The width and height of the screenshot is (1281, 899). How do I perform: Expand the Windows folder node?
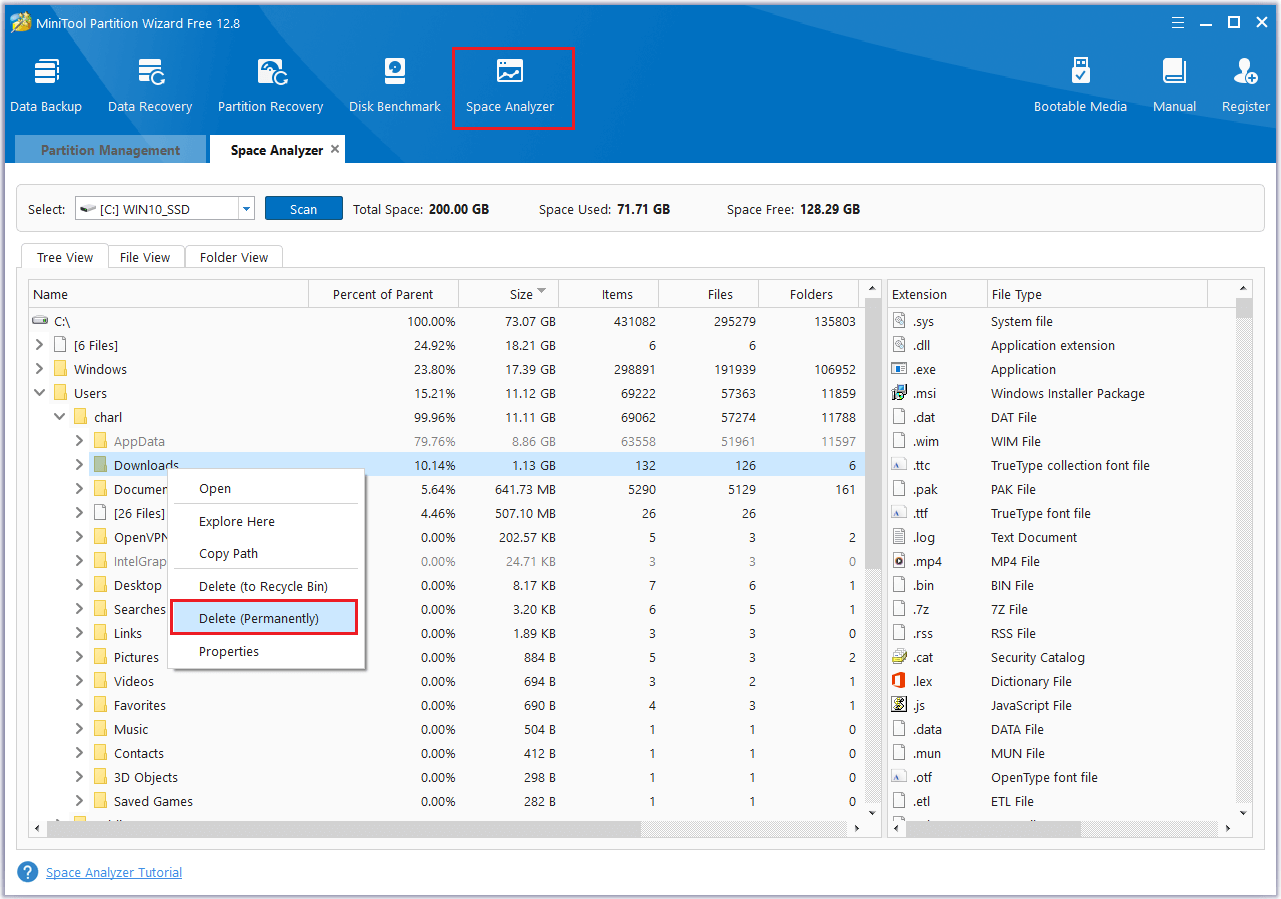coord(39,369)
